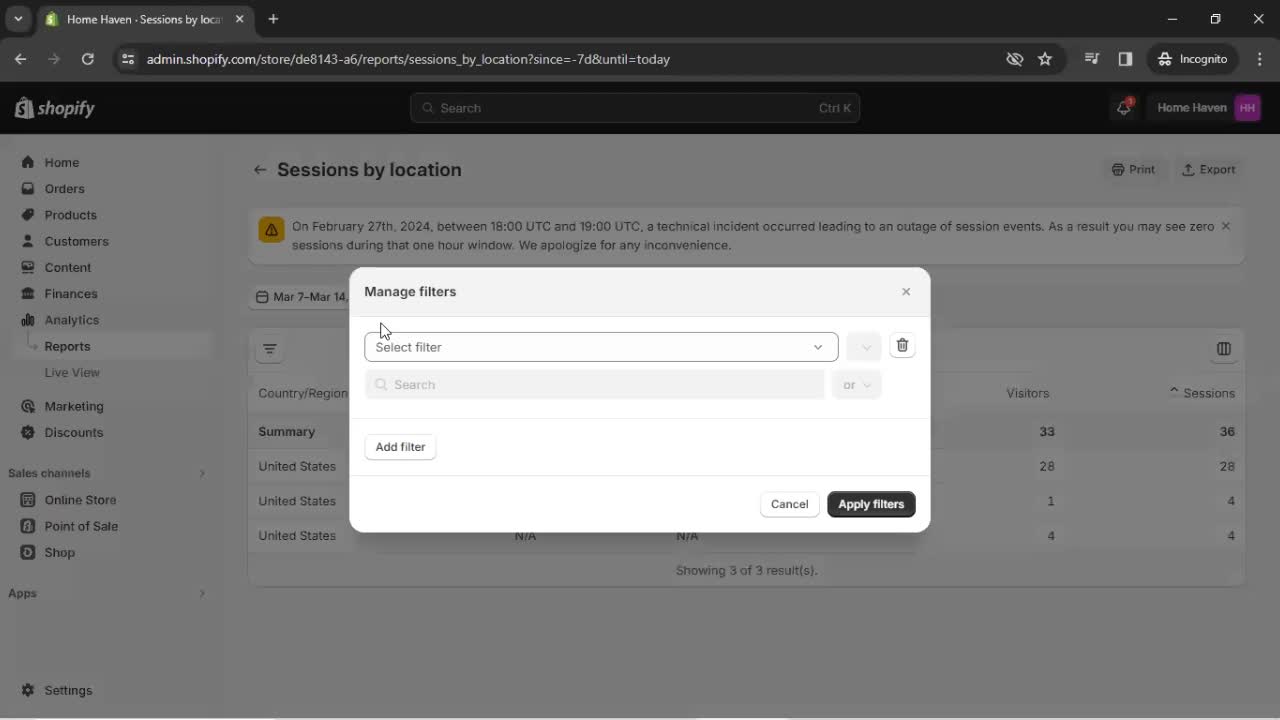This screenshot has height=720, width=1280.
Task: Open the notifications bell
Action: pyautogui.click(x=1124, y=108)
